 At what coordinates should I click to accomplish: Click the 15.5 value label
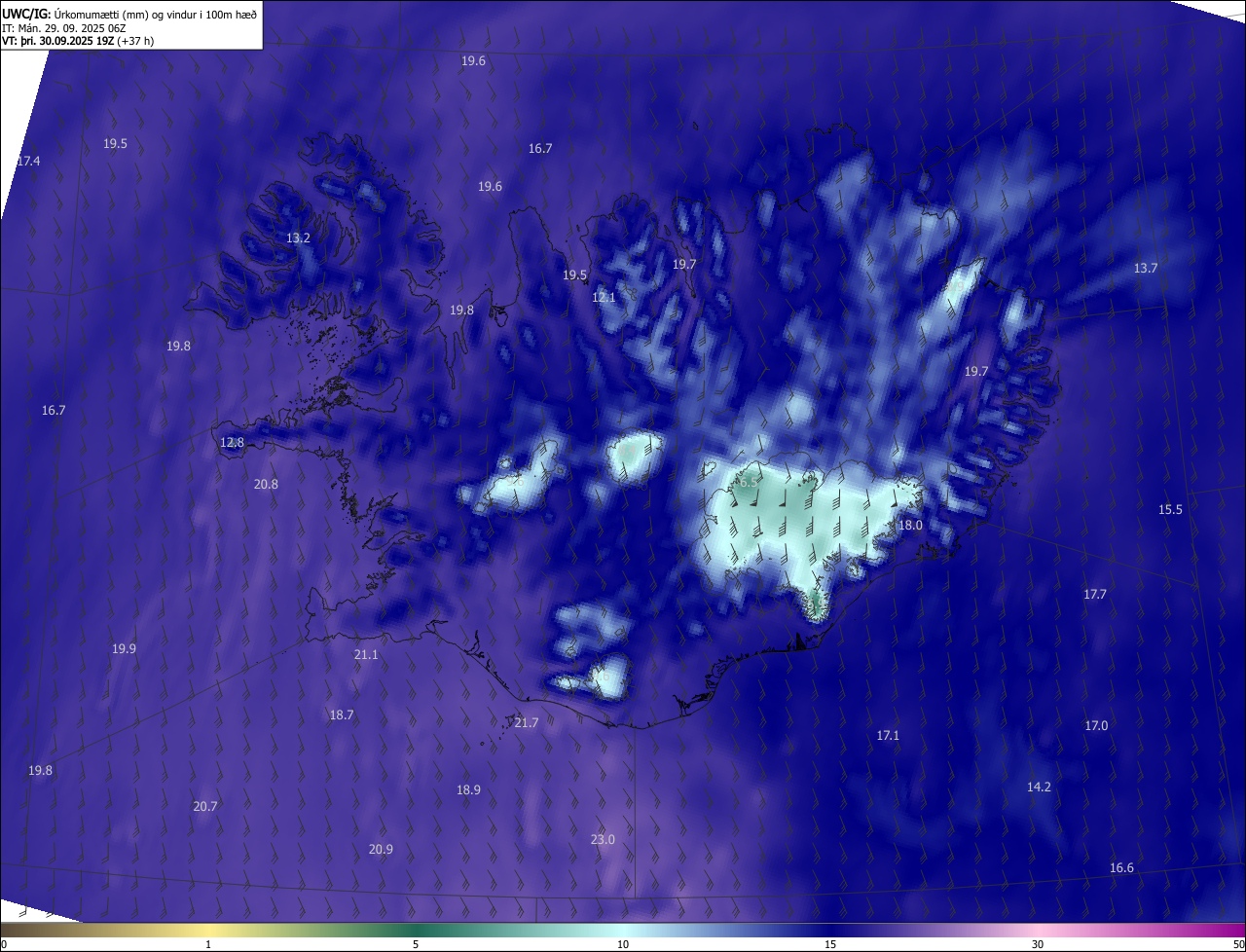(x=1170, y=510)
